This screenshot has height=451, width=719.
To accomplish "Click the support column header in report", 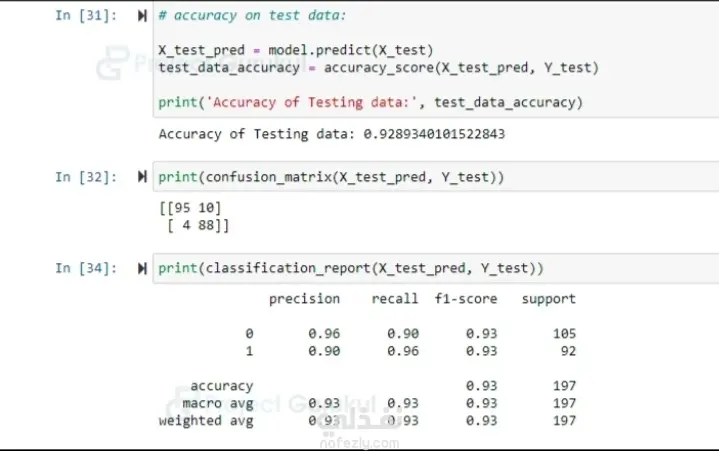I will point(548,299).
